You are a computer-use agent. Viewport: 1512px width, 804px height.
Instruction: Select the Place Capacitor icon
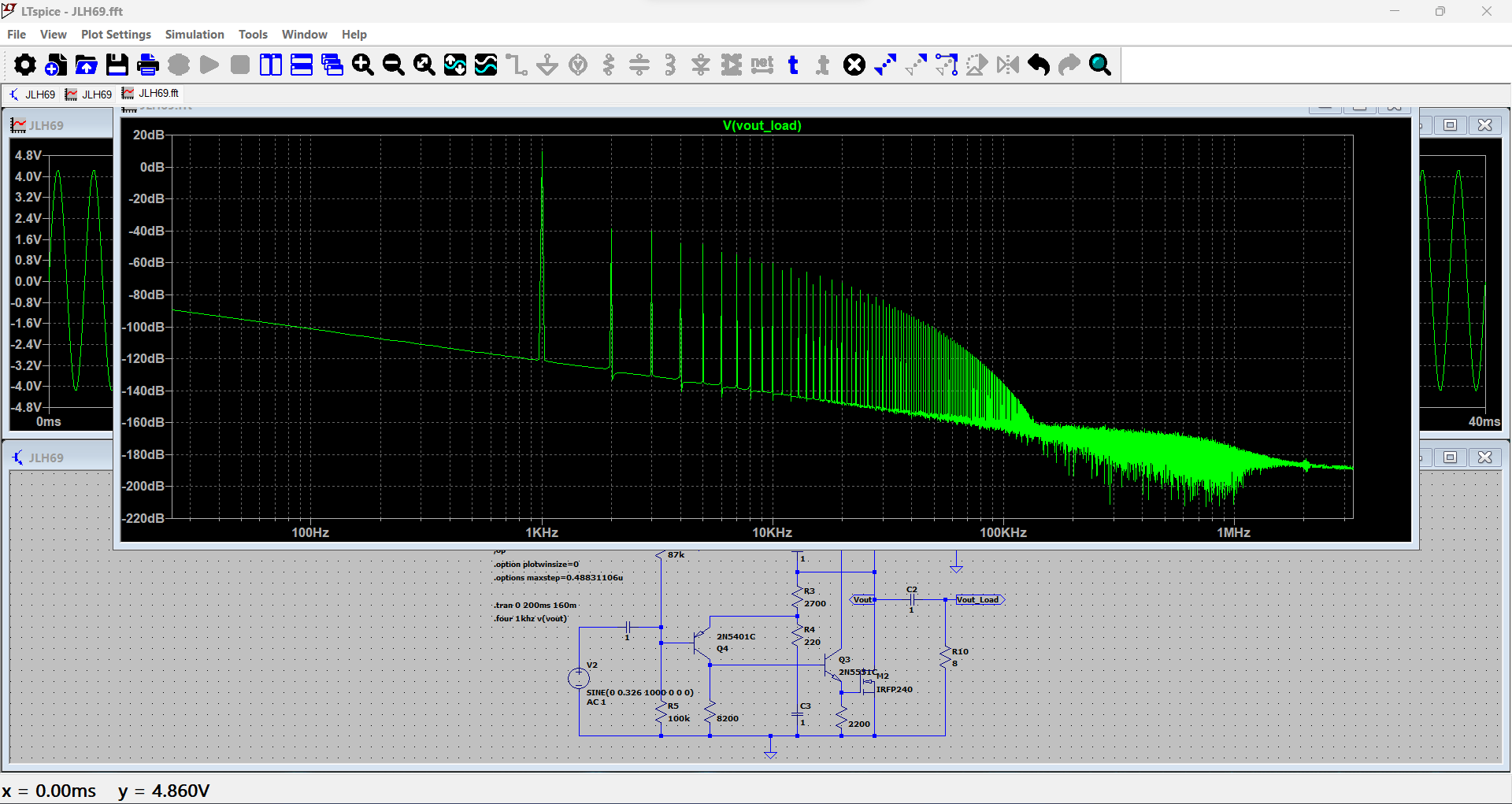click(639, 65)
